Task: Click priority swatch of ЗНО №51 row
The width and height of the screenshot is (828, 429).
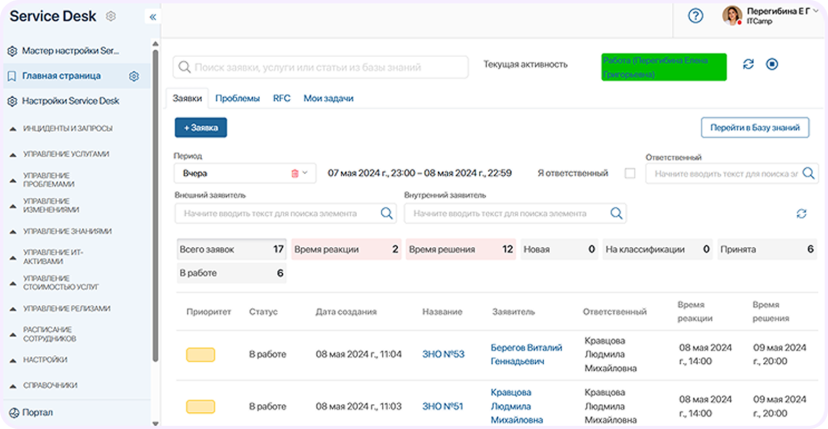Action: tap(200, 406)
